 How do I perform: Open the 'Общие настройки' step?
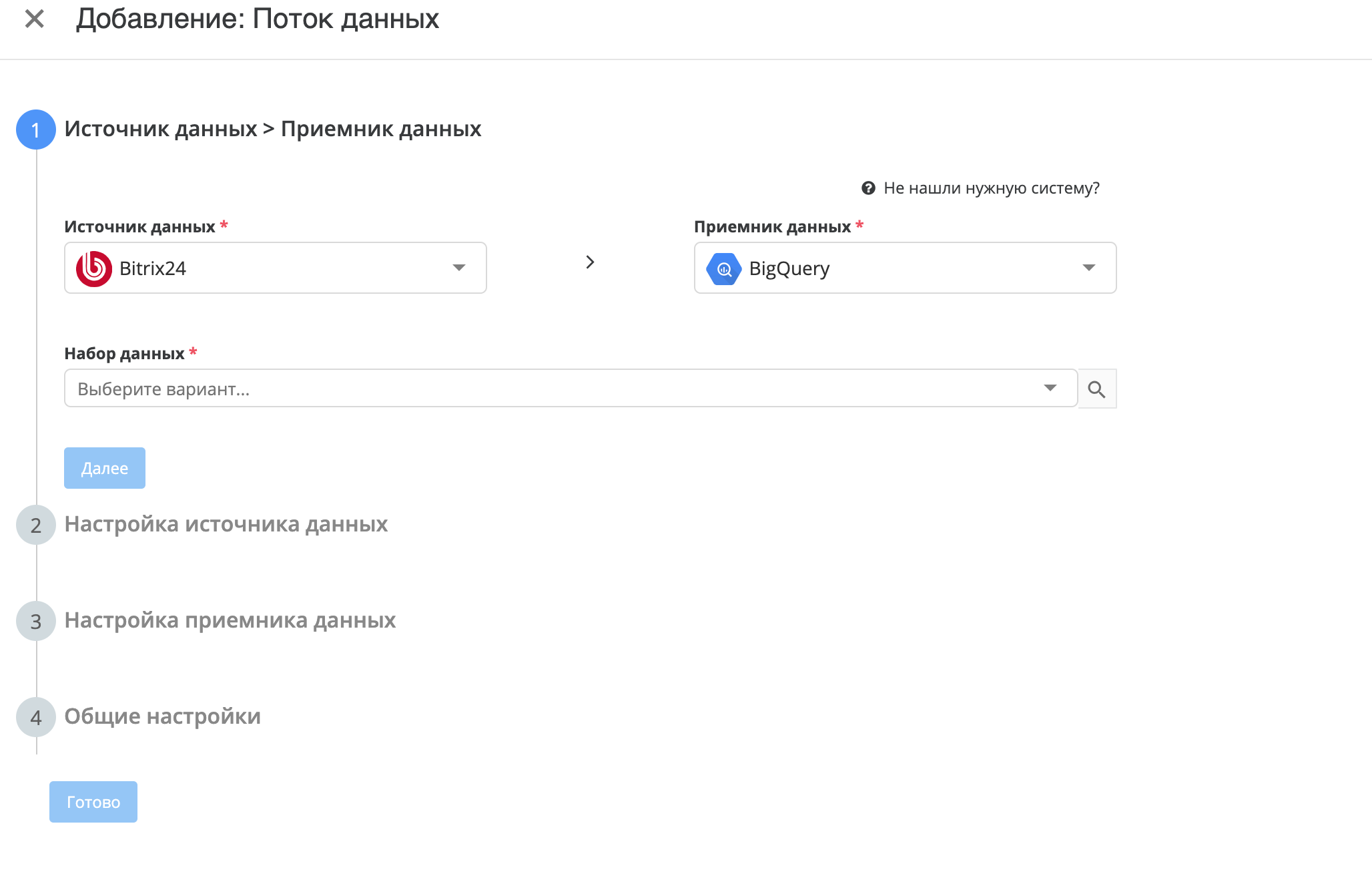tap(162, 716)
